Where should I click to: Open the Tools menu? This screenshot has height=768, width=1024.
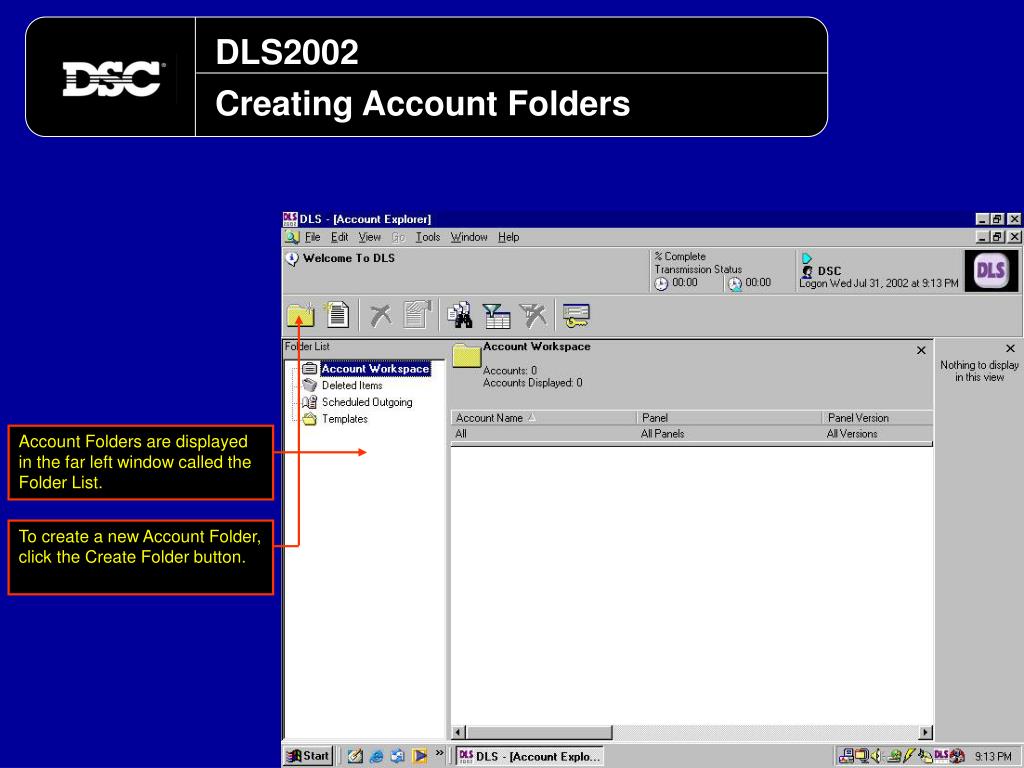tap(428, 237)
